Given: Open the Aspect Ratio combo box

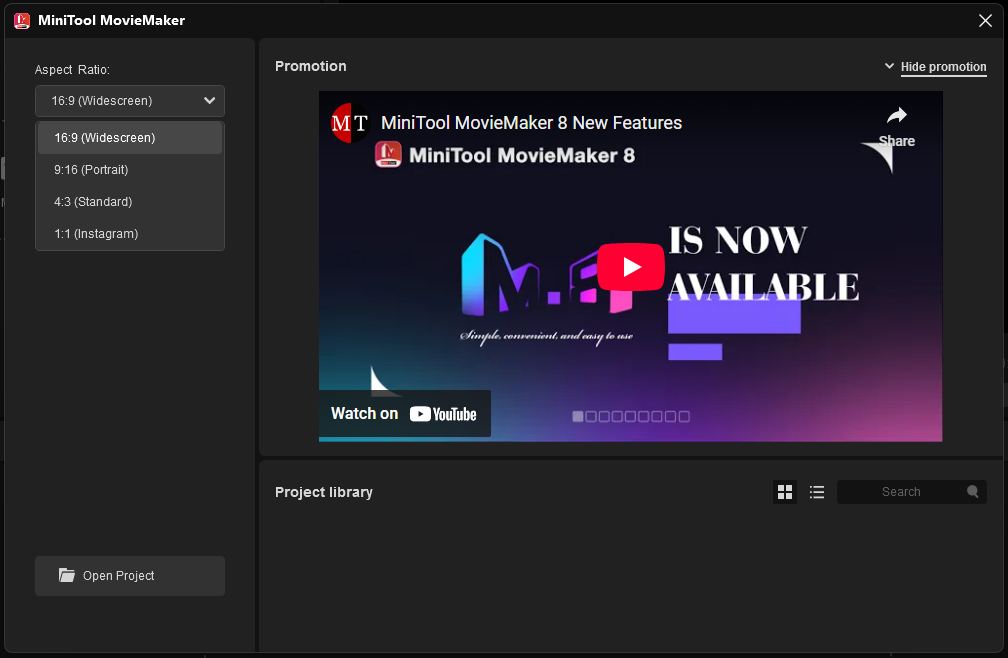Looking at the screenshot, I should (130, 101).
